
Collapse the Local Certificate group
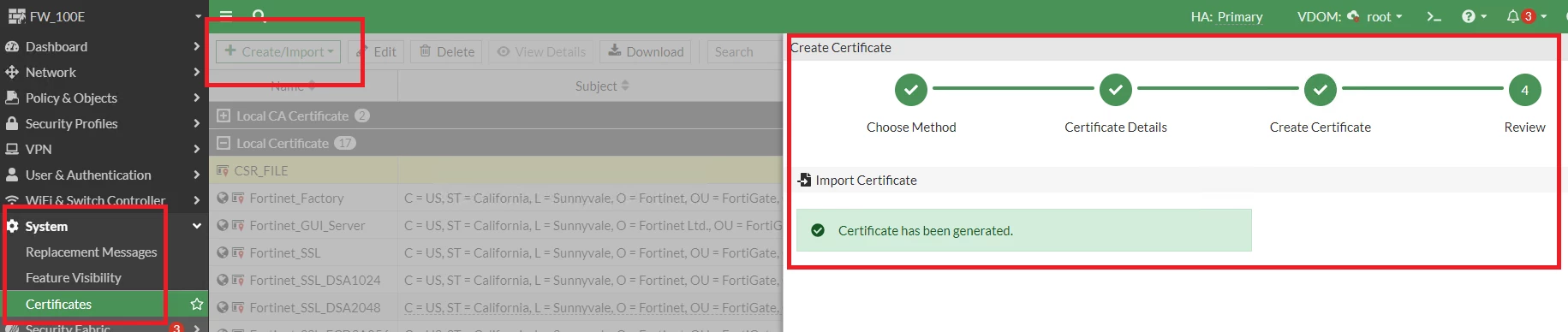[x=224, y=143]
